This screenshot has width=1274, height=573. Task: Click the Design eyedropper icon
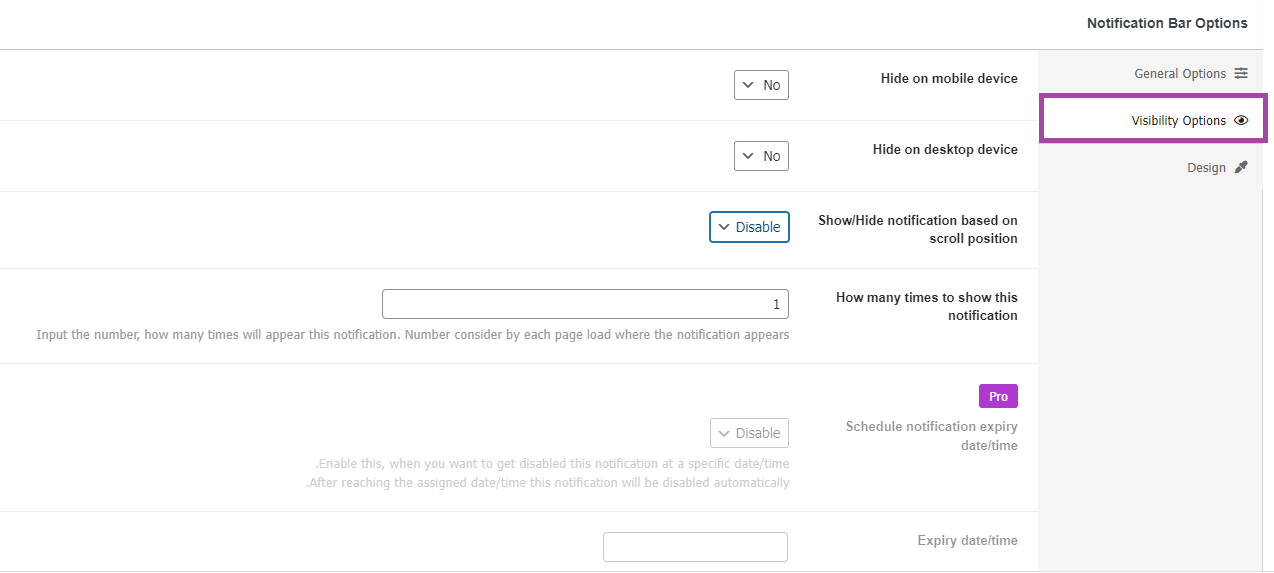pyautogui.click(x=1241, y=167)
